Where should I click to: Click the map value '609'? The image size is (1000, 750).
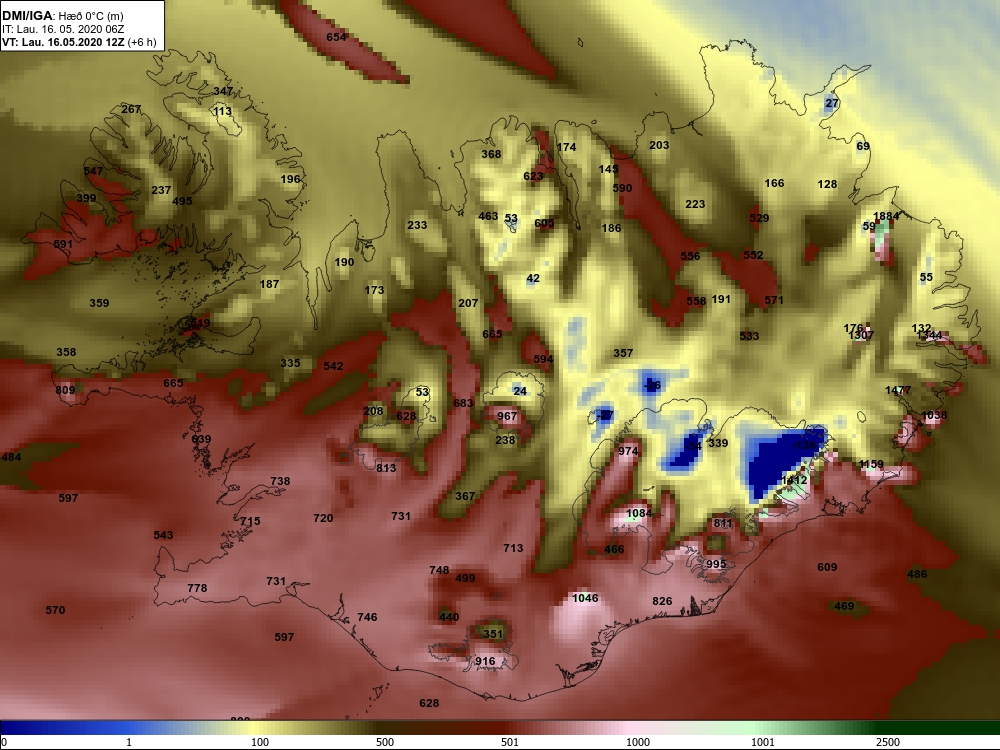[x=827, y=568]
